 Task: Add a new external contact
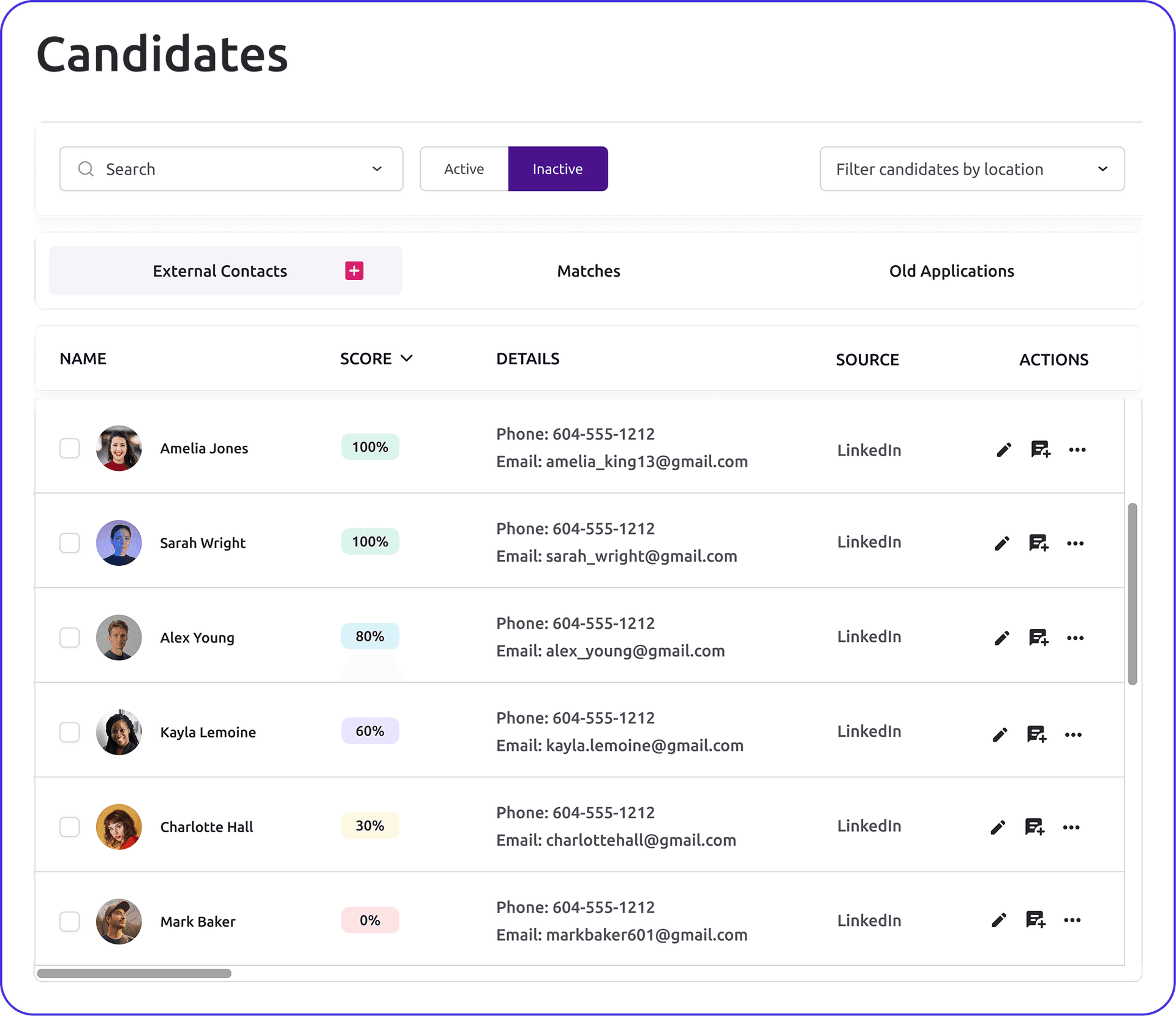tap(353, 270)
